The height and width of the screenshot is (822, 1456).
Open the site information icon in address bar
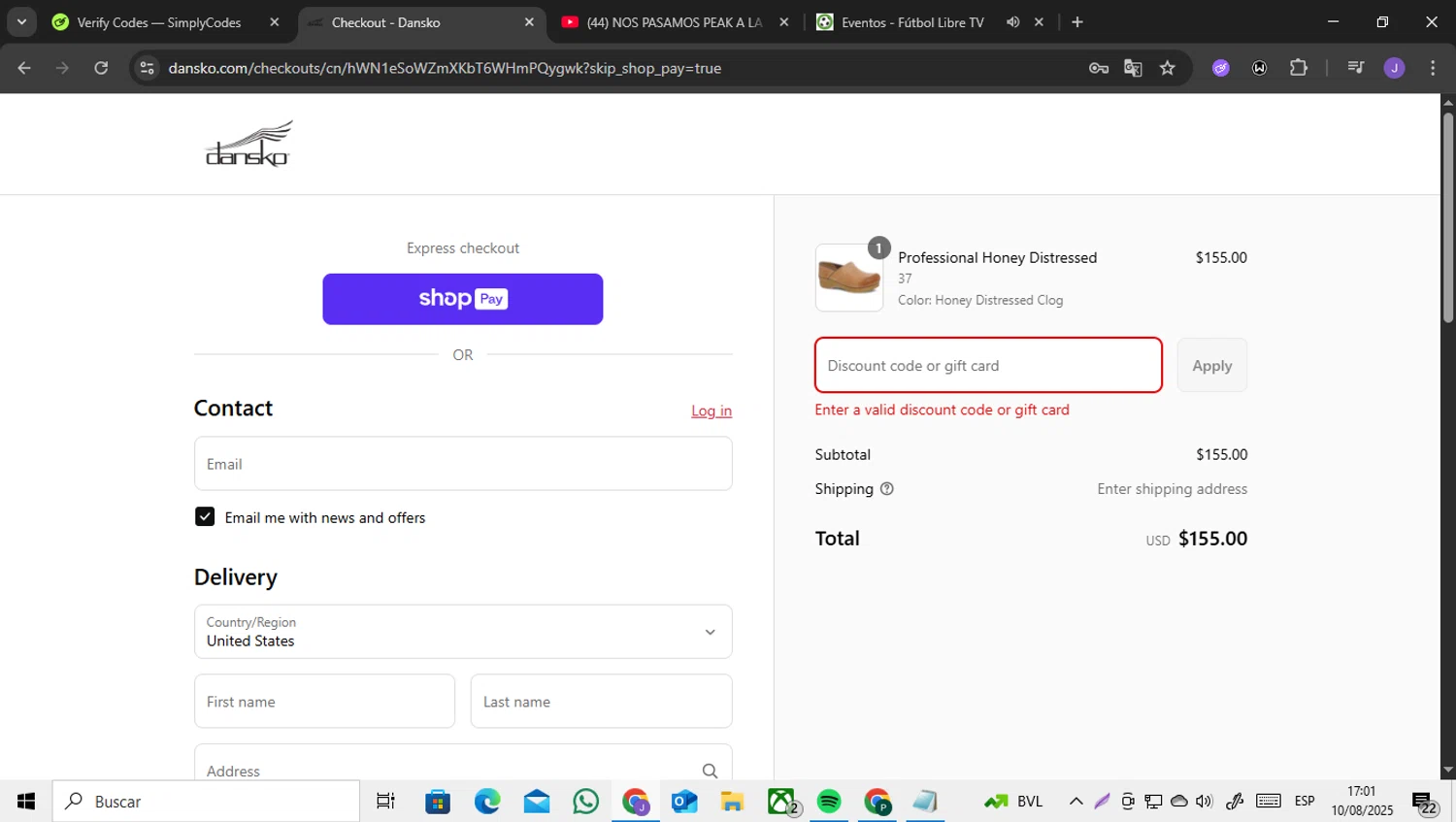(147, 68)
